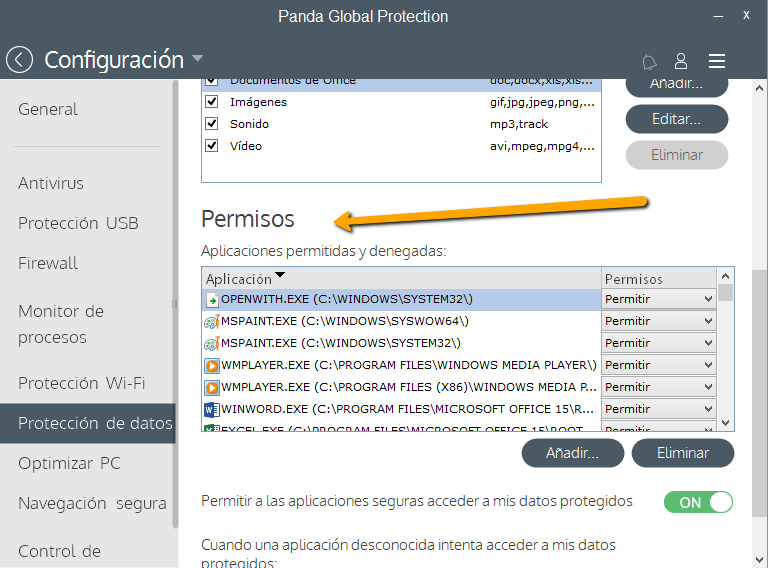Open the Antivirus settings section
Screen dimensions: 768x568
(x=51, y=183)
